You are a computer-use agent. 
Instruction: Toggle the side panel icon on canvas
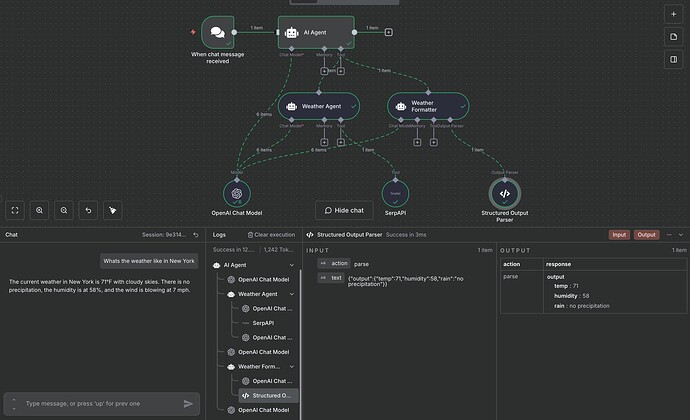[672, 60]
